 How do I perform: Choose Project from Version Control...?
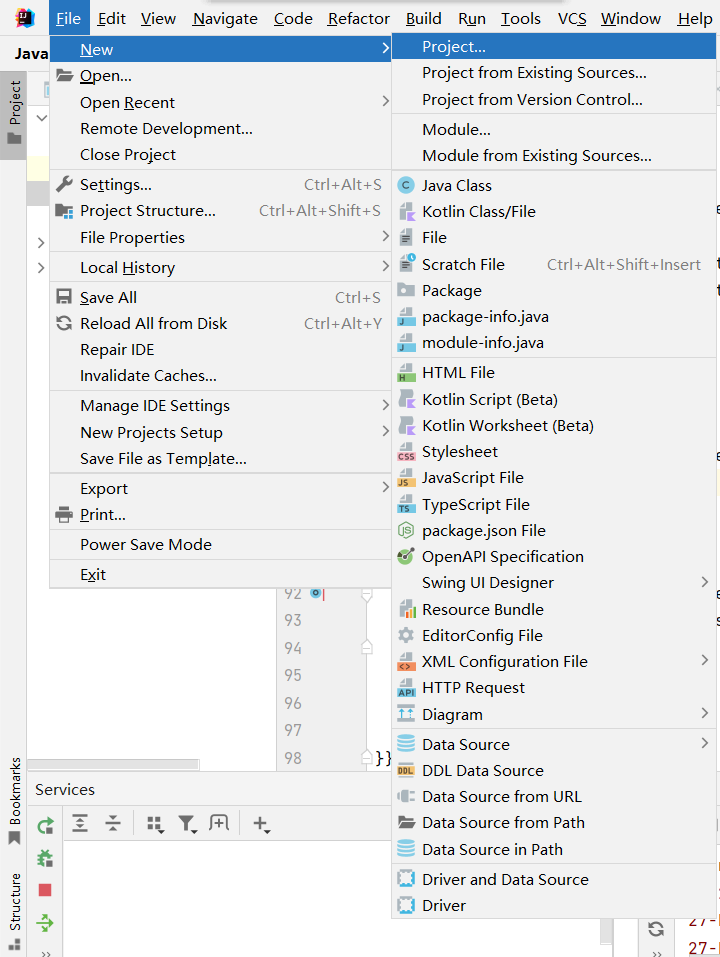553,99
